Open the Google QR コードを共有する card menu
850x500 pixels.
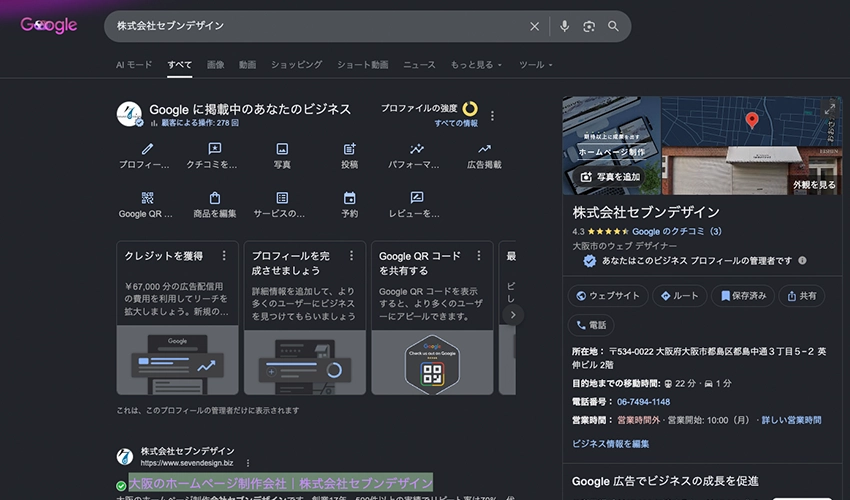(x=479, y=255)
